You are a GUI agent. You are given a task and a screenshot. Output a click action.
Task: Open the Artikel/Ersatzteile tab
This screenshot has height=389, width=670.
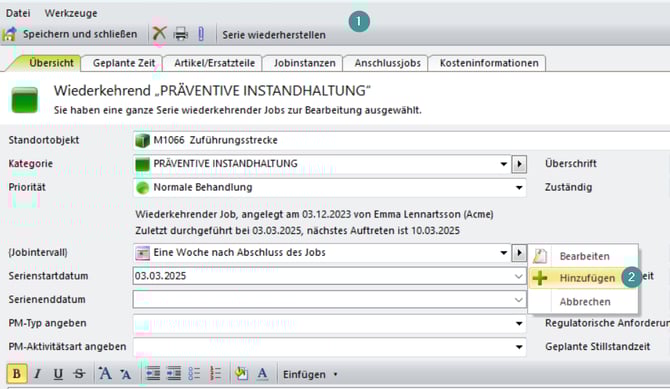tap(215, 63)
